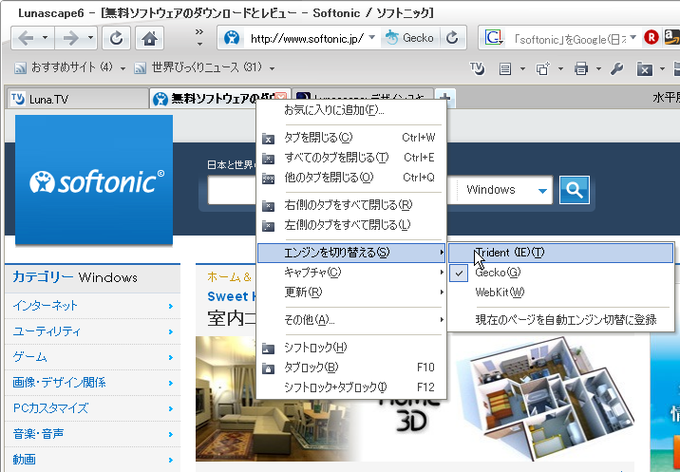The width and height of the screenshot is (680, 472).
Task: Click the Amazon search icon
Action: 672,38
